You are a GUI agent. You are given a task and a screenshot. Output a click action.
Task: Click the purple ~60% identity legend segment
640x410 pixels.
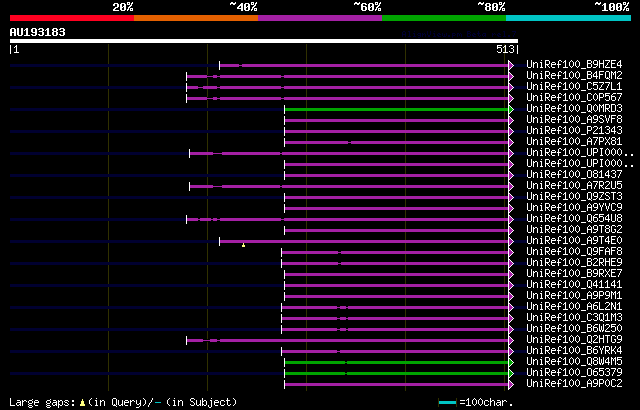click(320, 18)
